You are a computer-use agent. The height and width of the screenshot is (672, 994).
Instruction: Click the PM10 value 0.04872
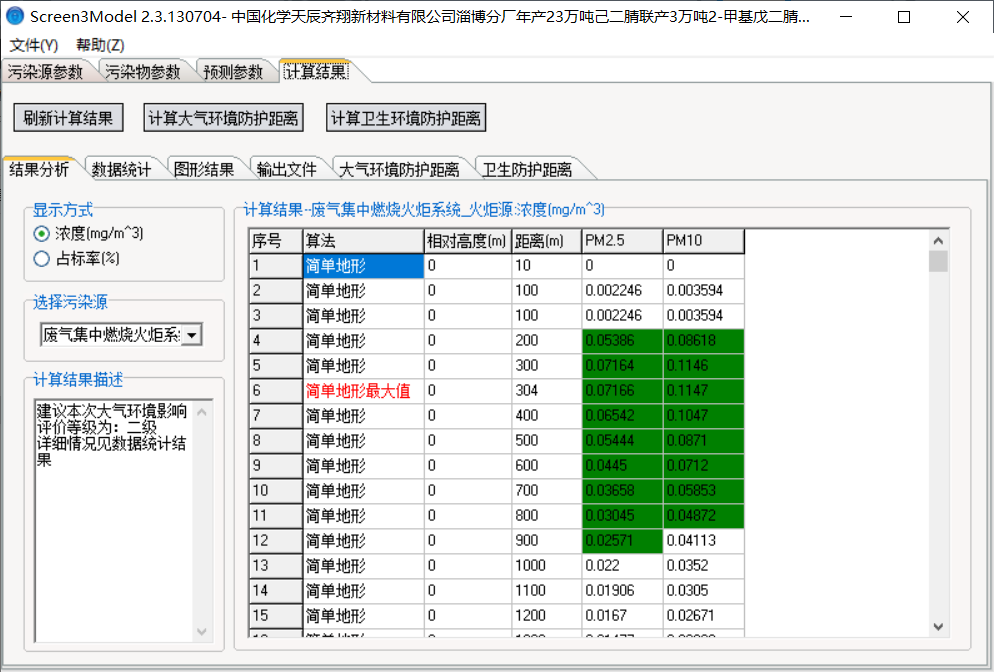[x=704, y=516]
